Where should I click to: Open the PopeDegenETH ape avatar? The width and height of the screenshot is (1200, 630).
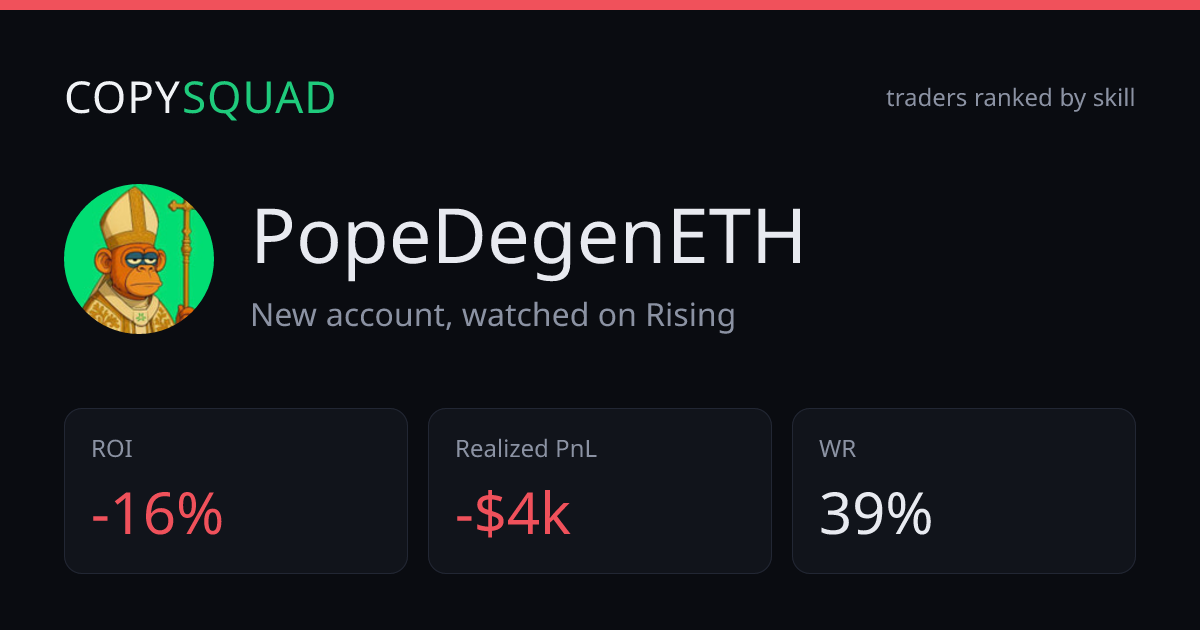click(139, 259)
